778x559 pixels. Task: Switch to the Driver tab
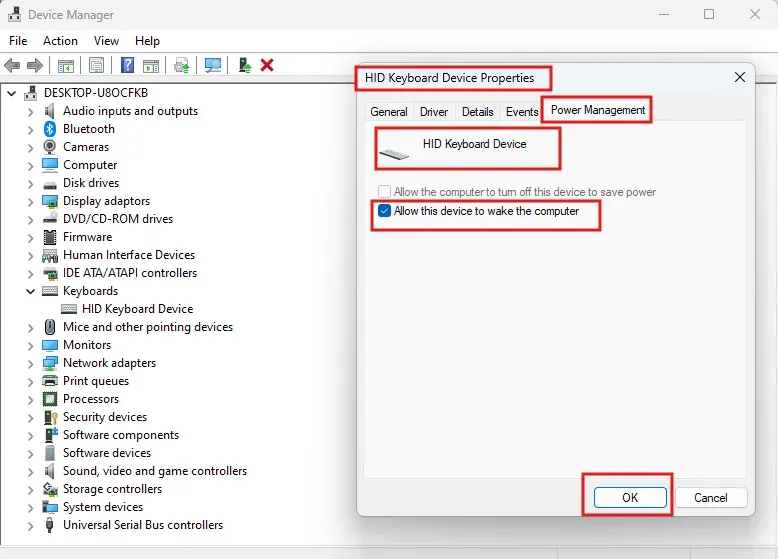(x=434, y=112)
